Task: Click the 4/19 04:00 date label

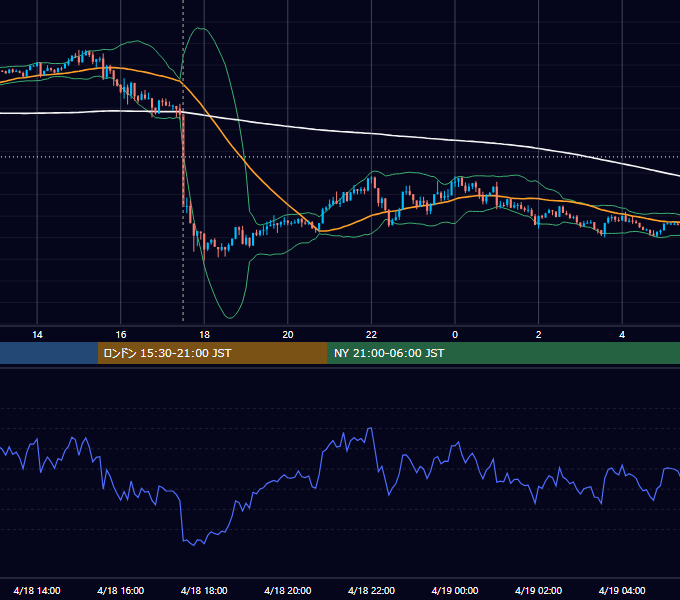Action: tap(622, 590)
